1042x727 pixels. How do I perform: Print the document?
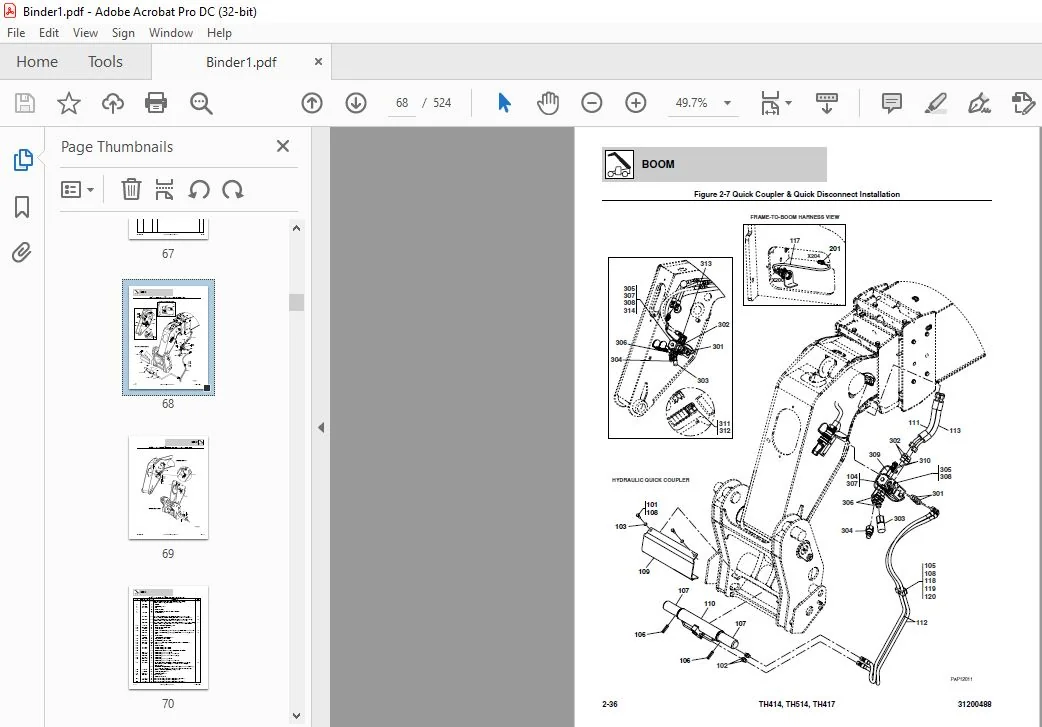pyautogui.click(x=156, y=103)
